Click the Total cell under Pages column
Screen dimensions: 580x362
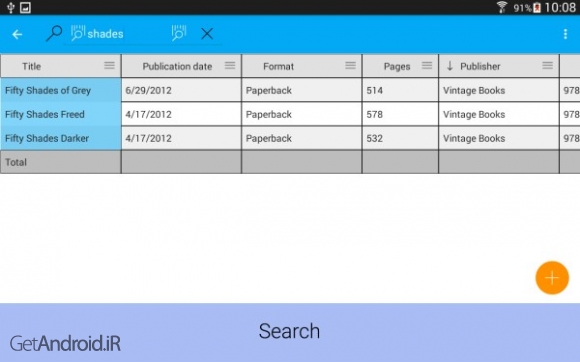[400, 162]
